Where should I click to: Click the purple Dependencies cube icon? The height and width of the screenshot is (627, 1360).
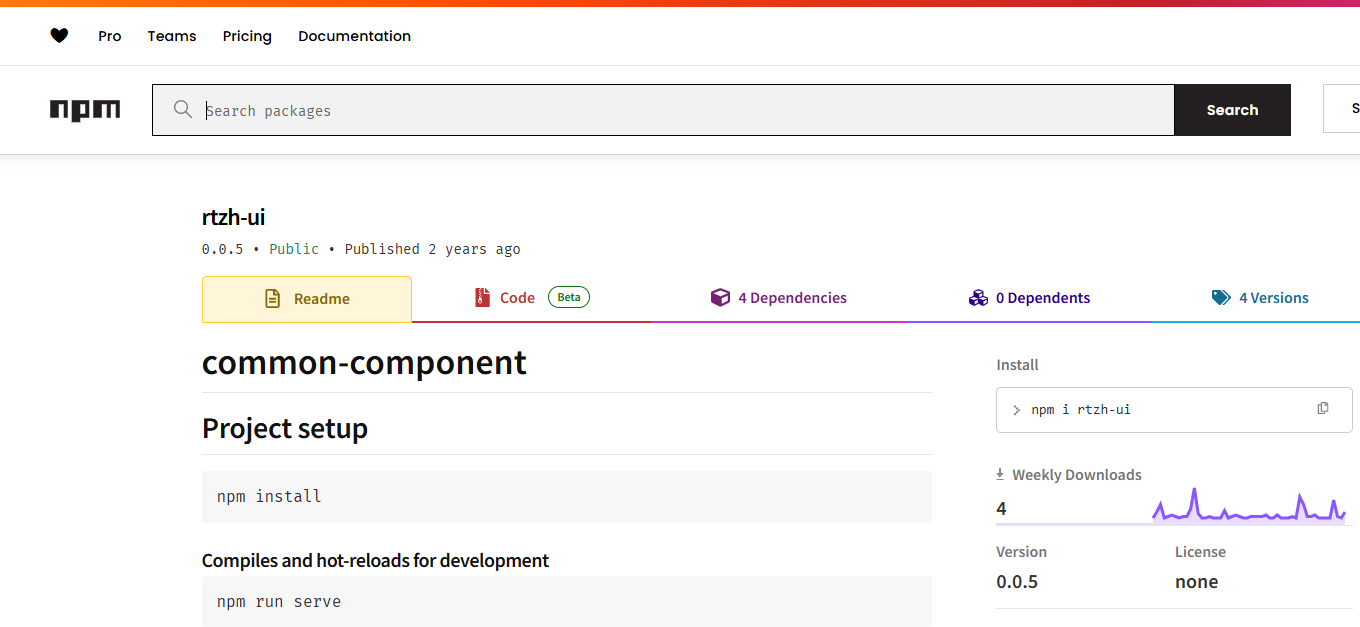[x=720, y=297]
